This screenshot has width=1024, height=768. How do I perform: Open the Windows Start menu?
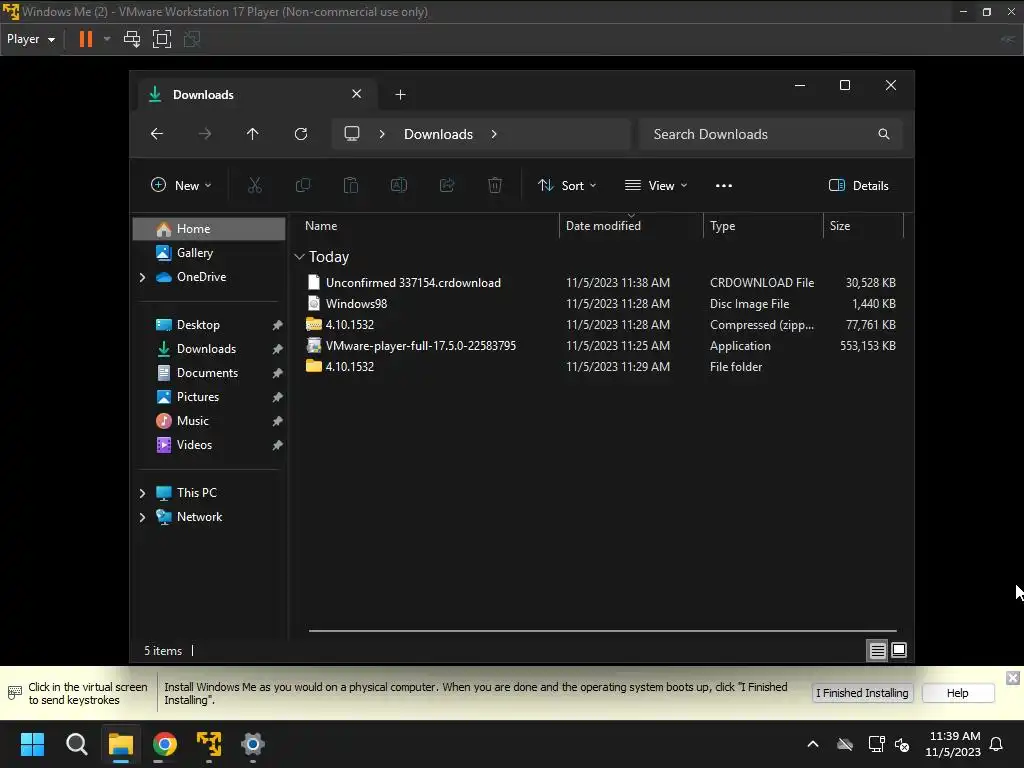coord(32,744)
